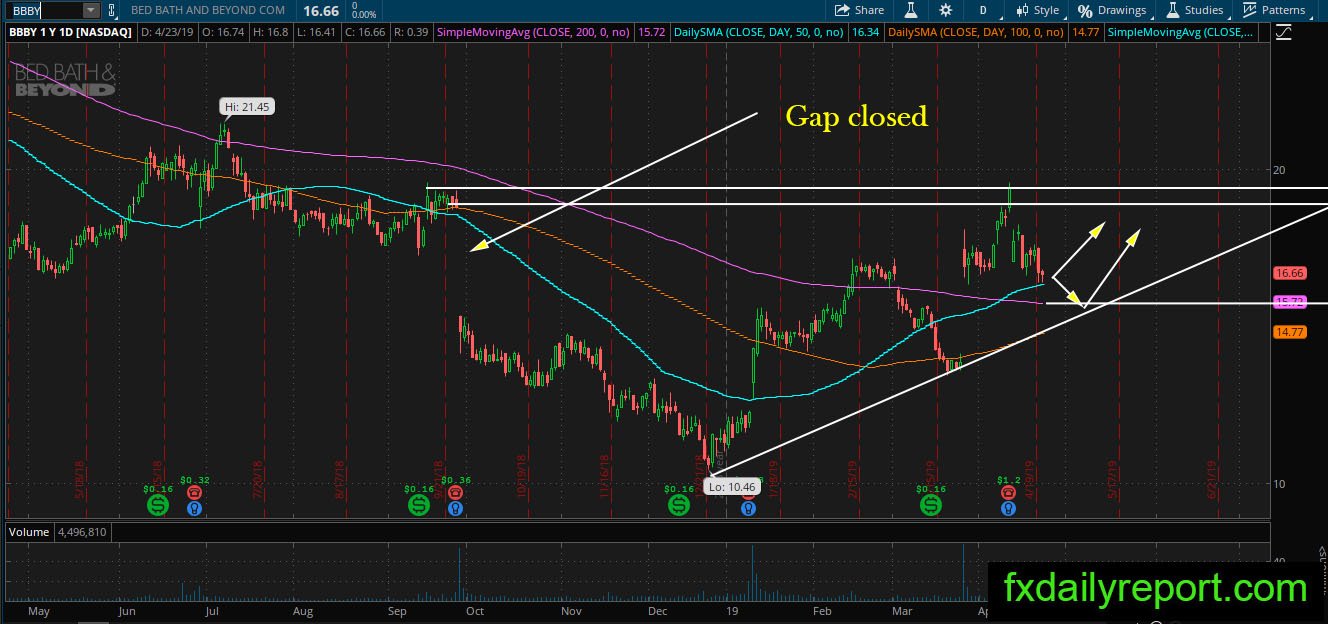Click the symbol link icon beside the ticker box
This screenshot has width=1328, height=624.
coord(110,10)
